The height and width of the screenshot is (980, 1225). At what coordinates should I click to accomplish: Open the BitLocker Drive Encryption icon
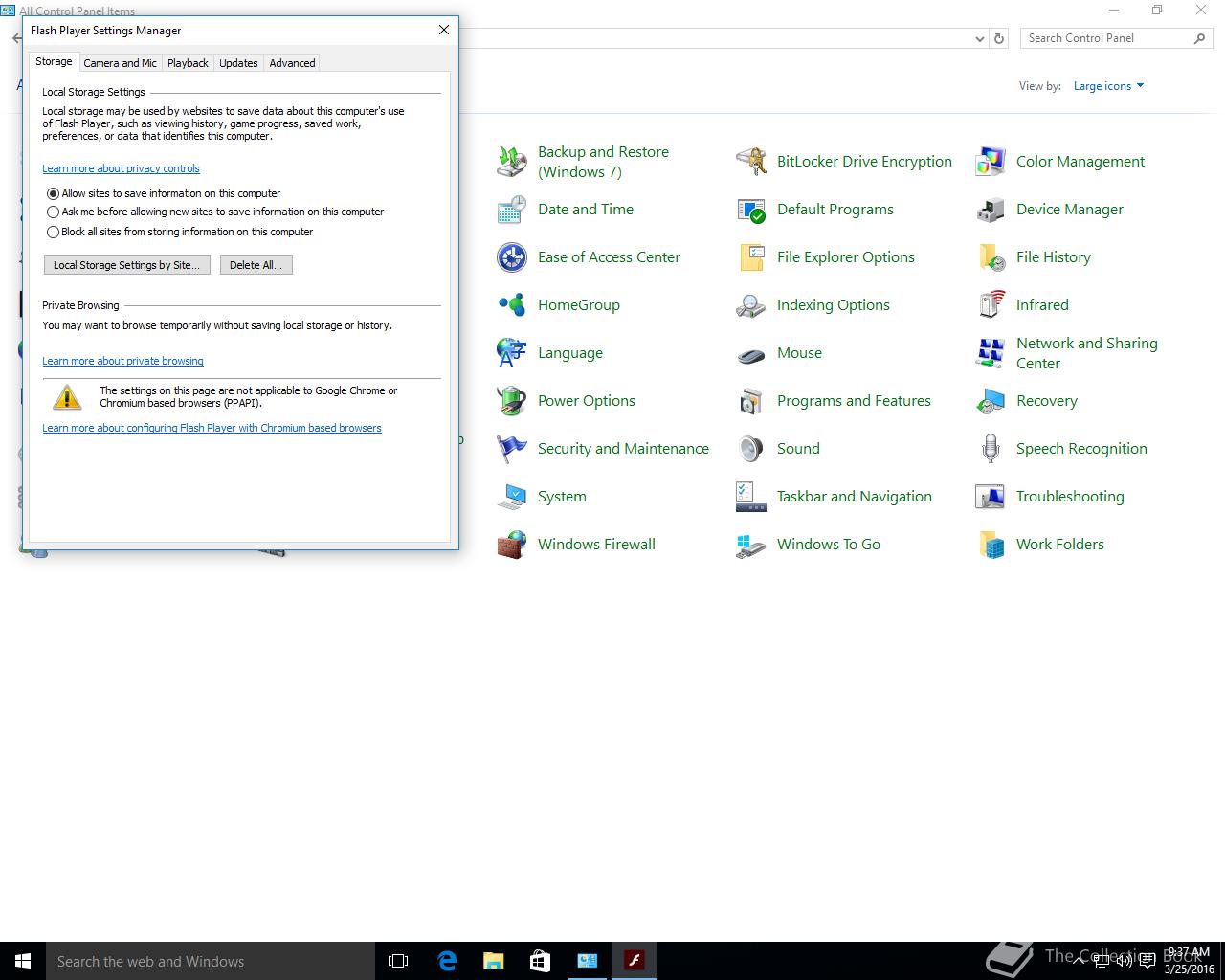point(751,162)
